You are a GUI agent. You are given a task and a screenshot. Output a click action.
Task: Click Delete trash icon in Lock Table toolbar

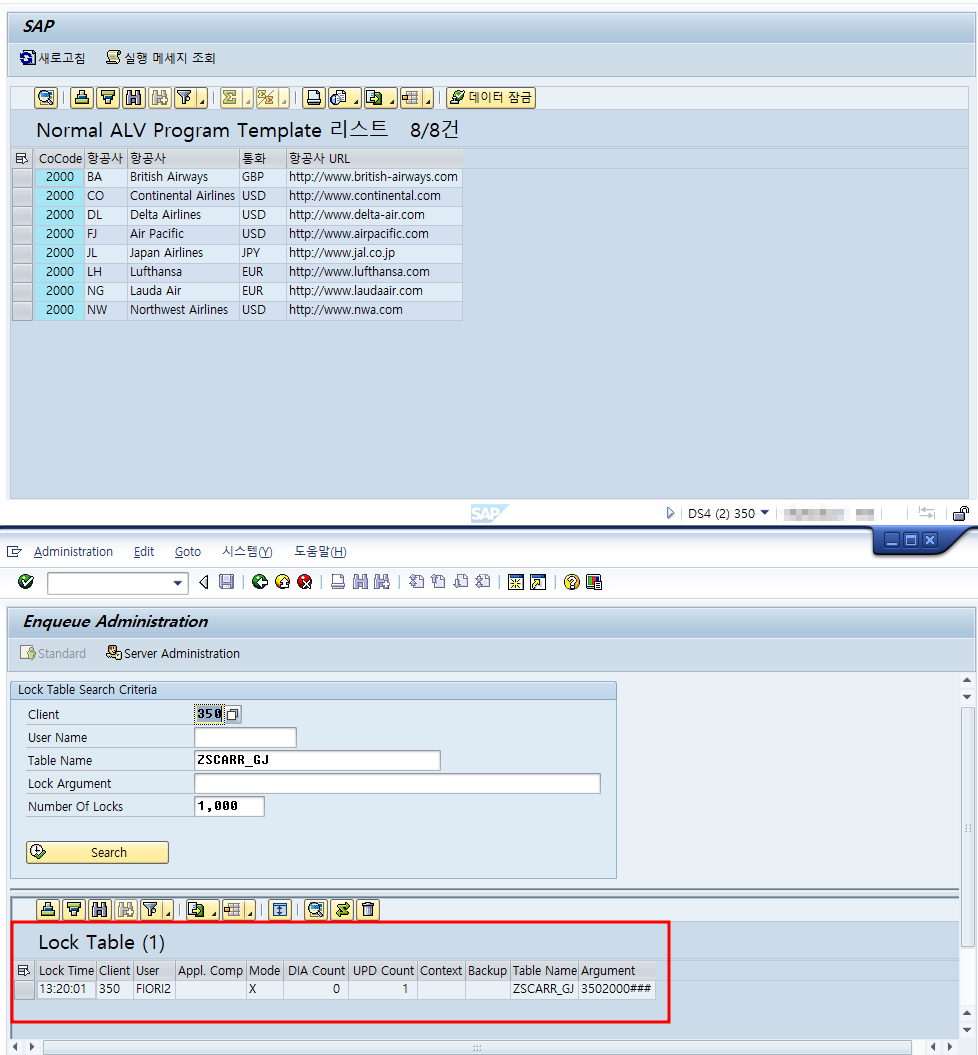tap(368, 910)
